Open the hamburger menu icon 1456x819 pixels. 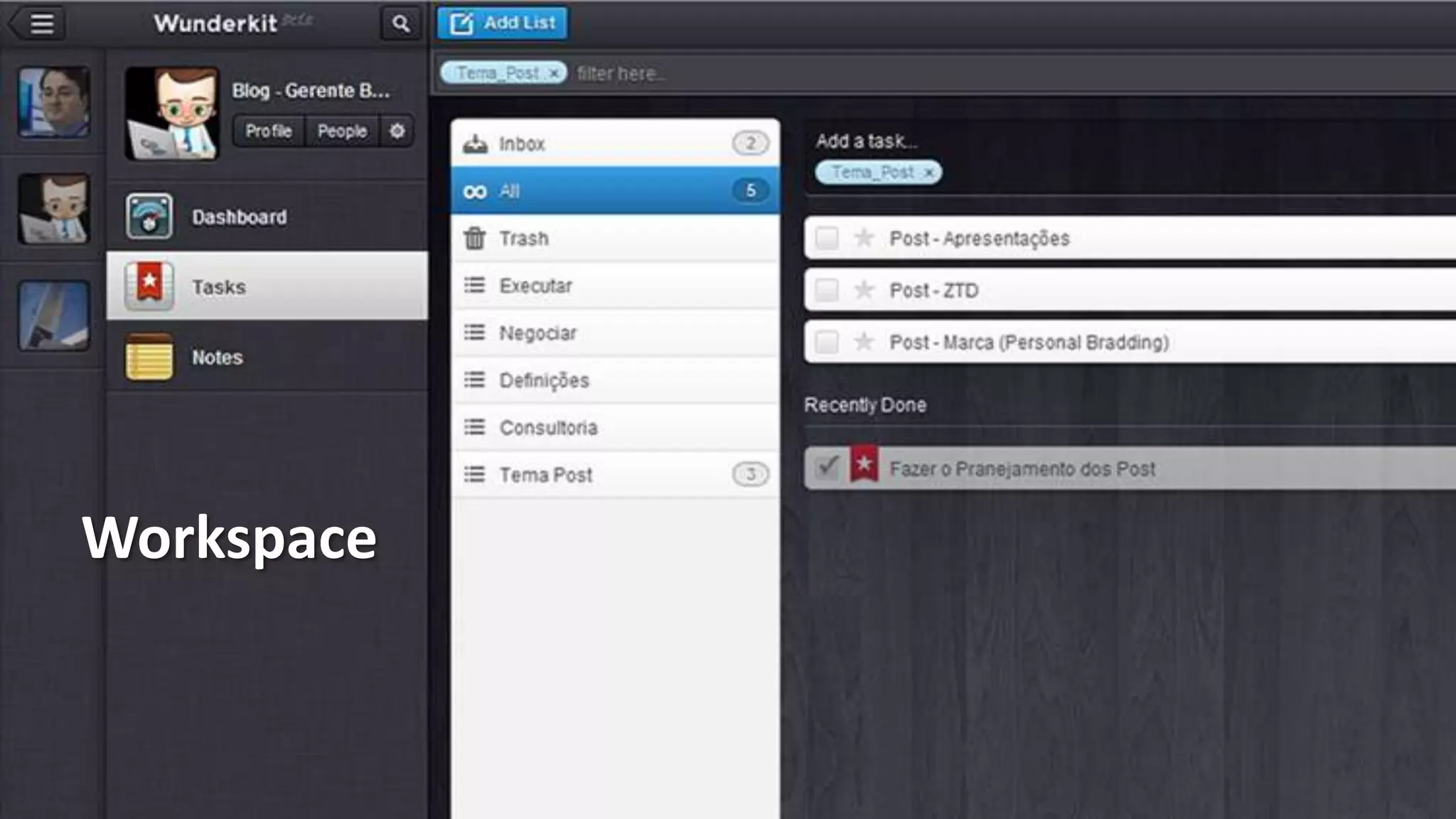click(41, 23)
